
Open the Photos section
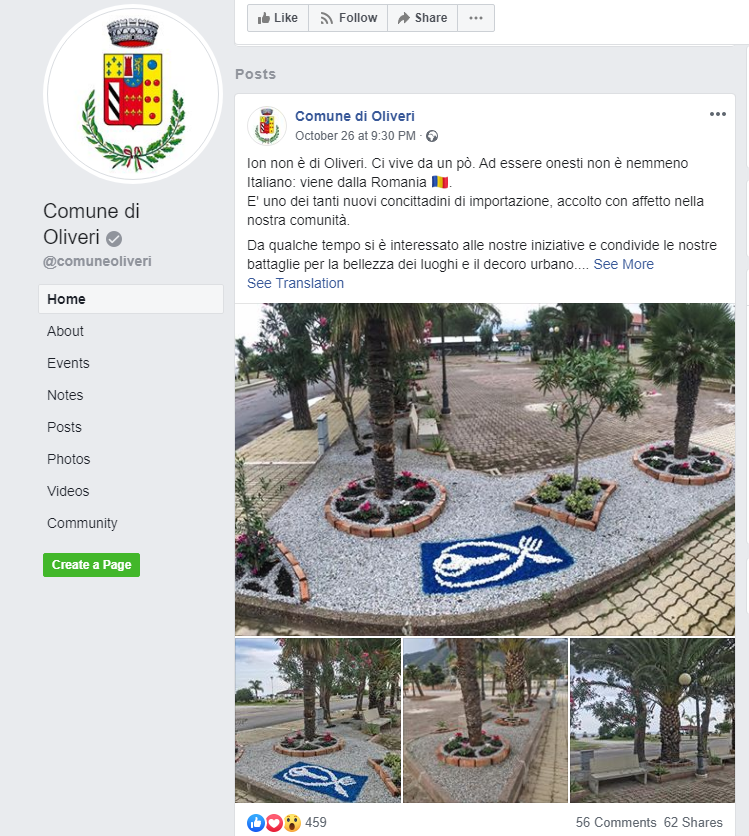[68, 459]
